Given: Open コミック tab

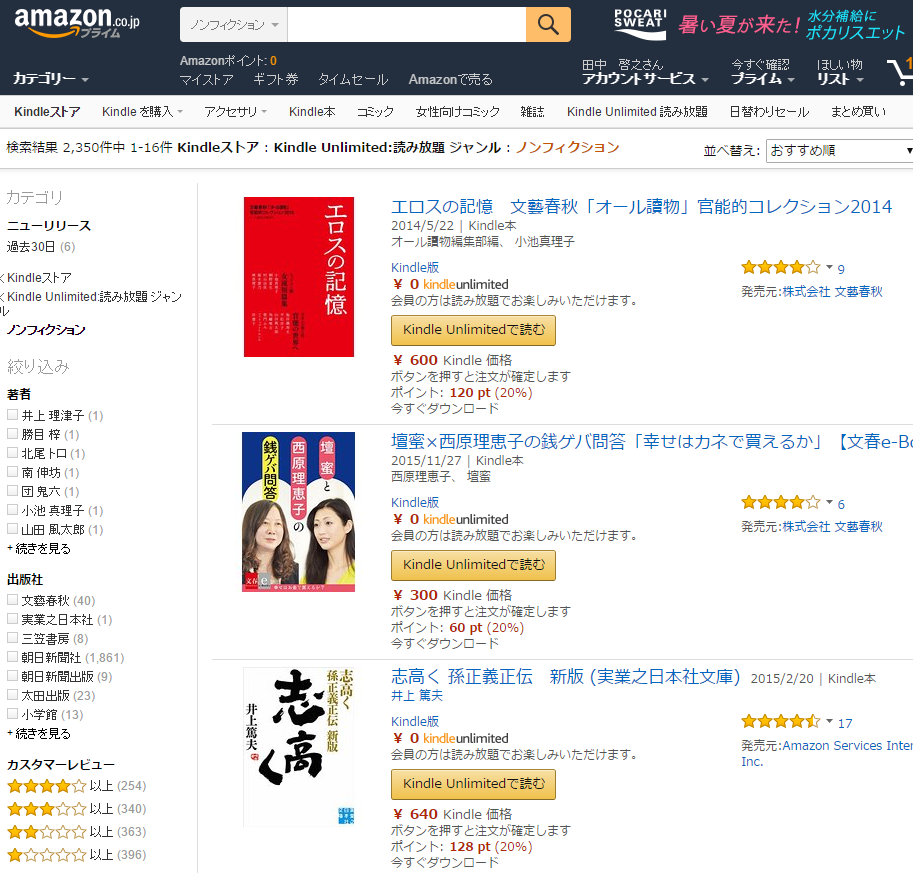Looking at the screenshot, I should (376, 111).
